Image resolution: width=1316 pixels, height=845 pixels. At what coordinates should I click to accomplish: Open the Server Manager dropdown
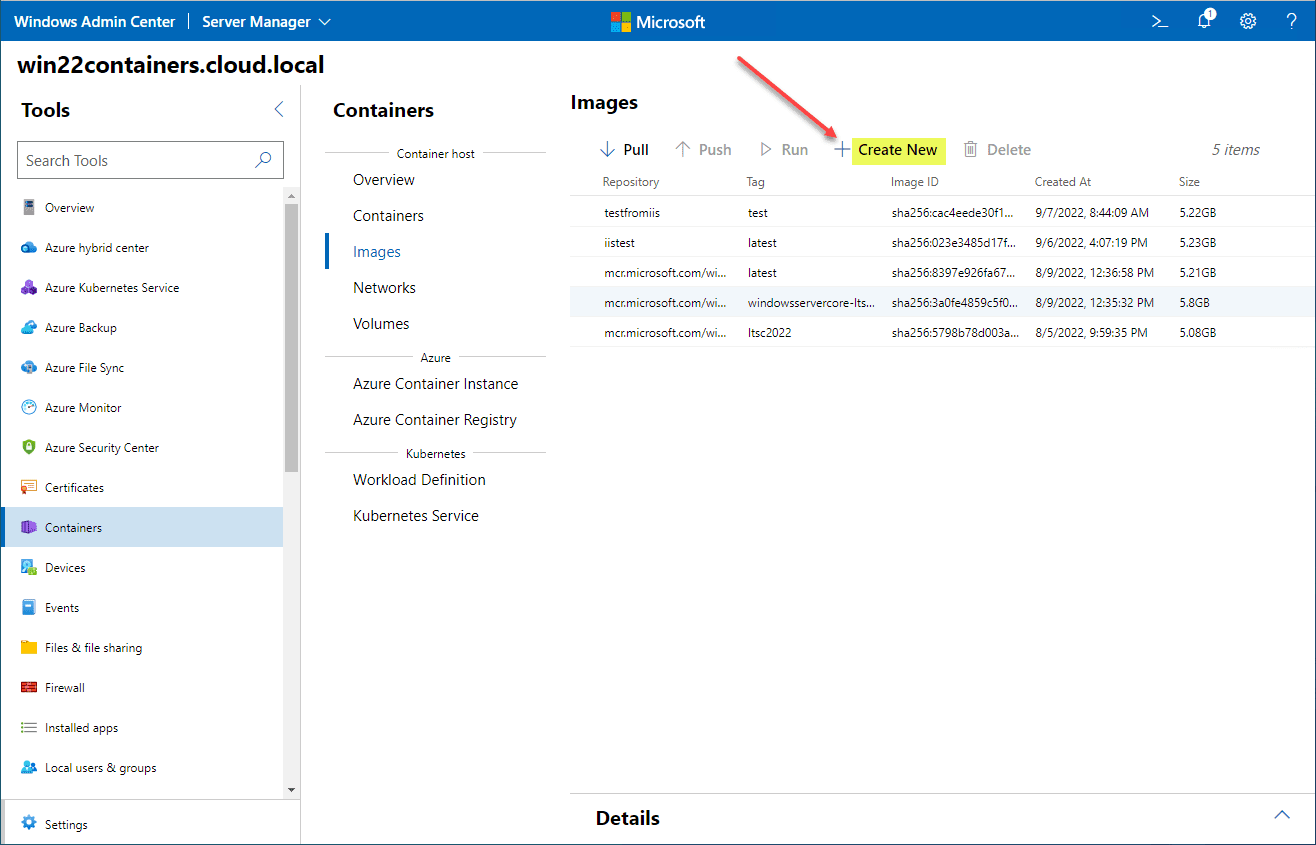(x=266, y=21)
